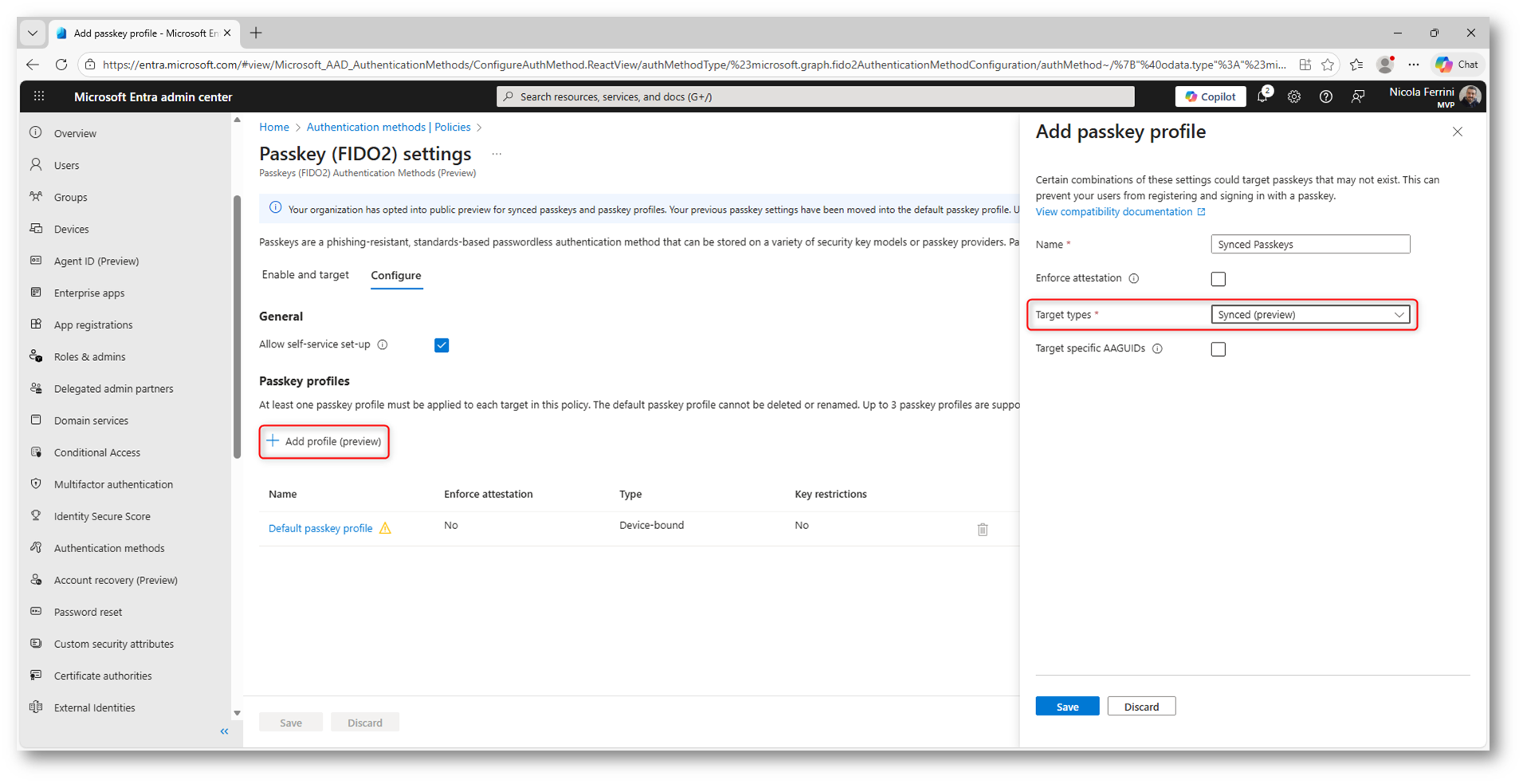Enable the Enforce attestation checkbox

1218,279
